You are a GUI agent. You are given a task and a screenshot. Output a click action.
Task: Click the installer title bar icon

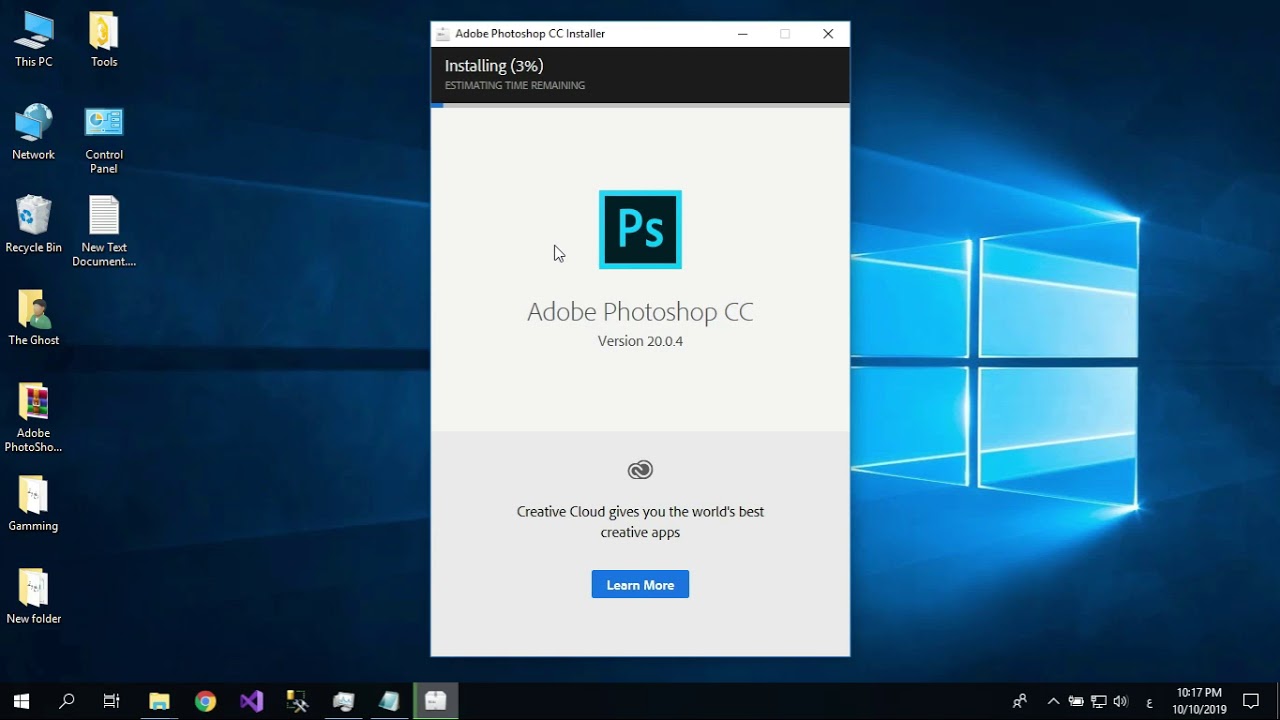point(443,34)
